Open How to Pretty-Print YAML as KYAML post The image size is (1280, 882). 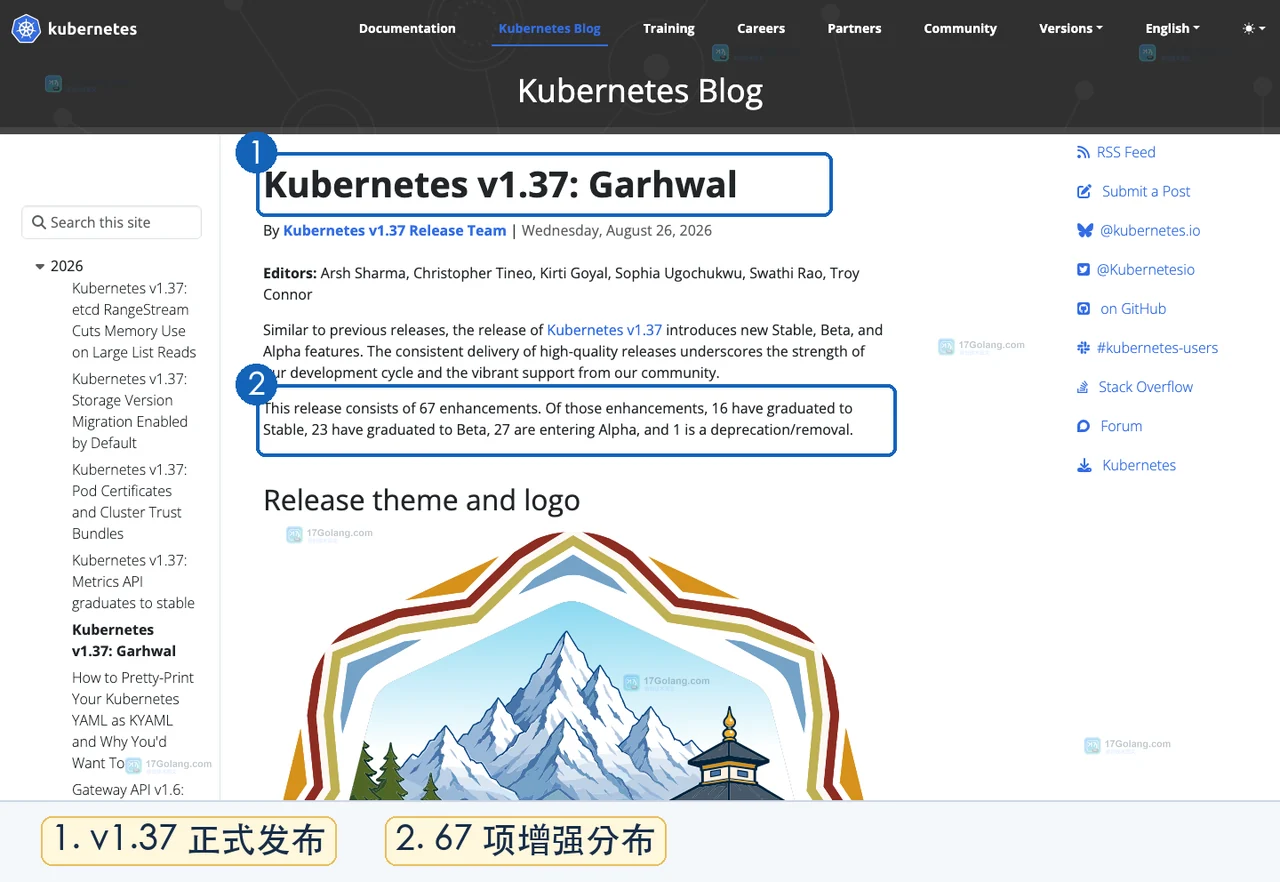[x=133, y=720]
